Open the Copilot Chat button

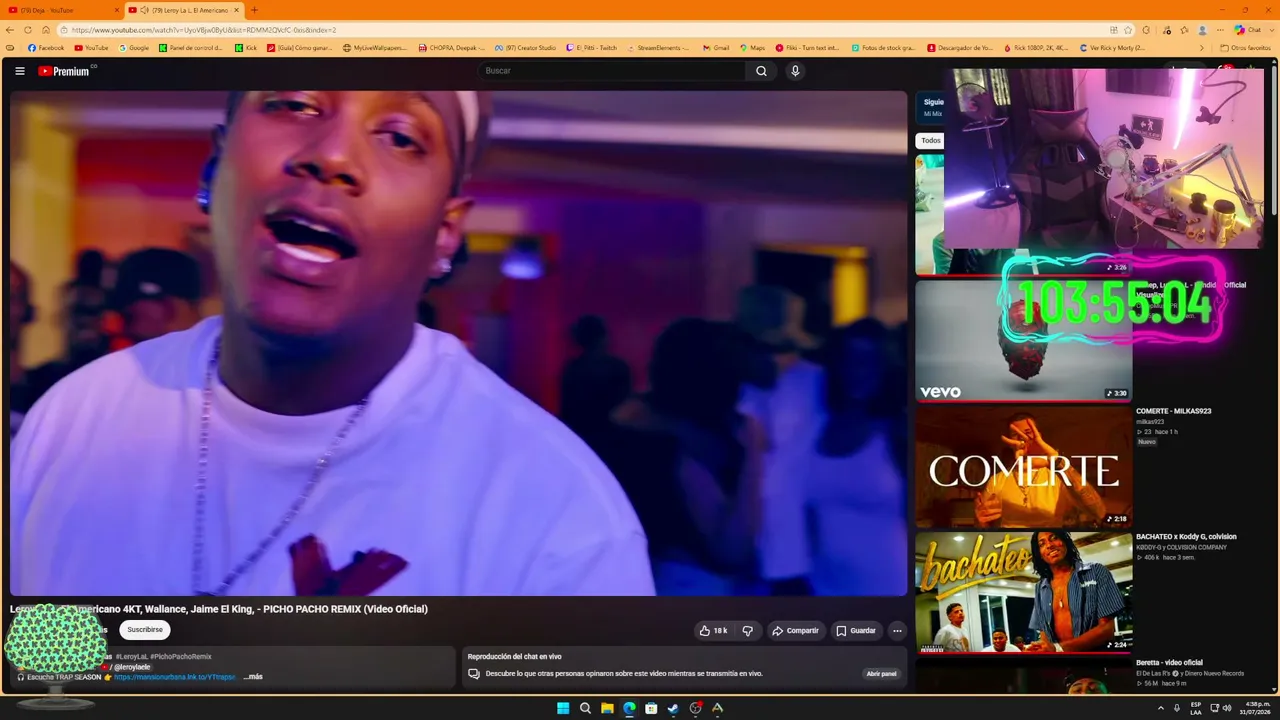pyautogui.click(x=1247, y=30)
